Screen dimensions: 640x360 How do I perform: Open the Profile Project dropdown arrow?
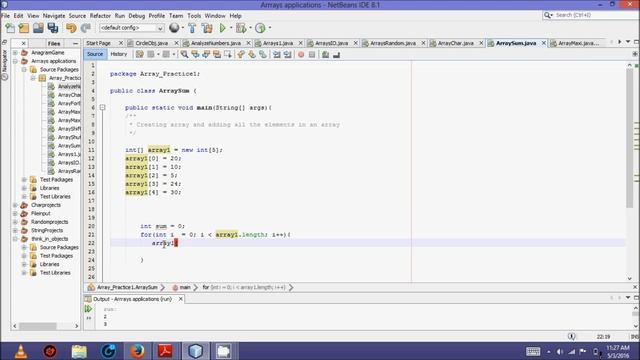coord(269,28)
